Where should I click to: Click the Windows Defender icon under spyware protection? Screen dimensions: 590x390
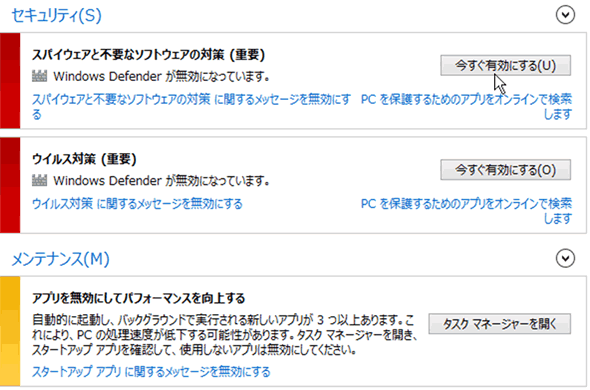coord(40,76)
